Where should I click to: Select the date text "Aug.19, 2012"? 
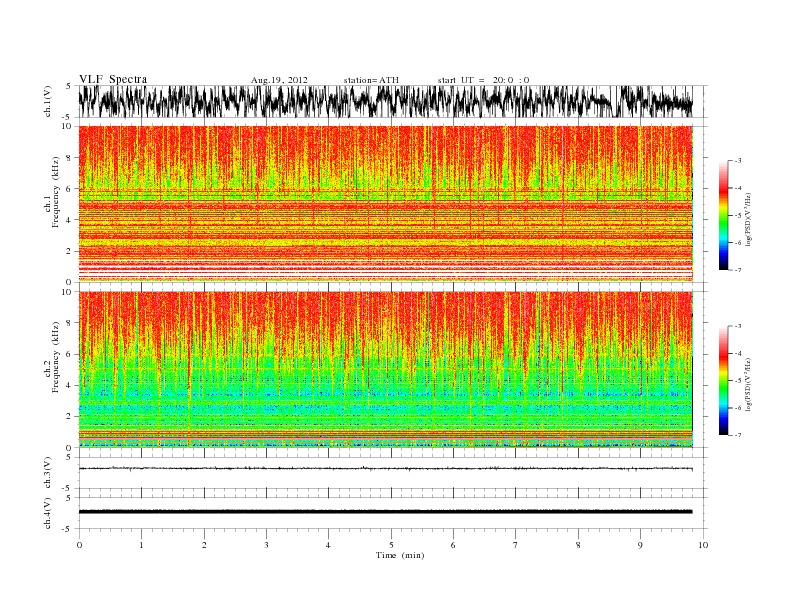[x=279, y=80]
